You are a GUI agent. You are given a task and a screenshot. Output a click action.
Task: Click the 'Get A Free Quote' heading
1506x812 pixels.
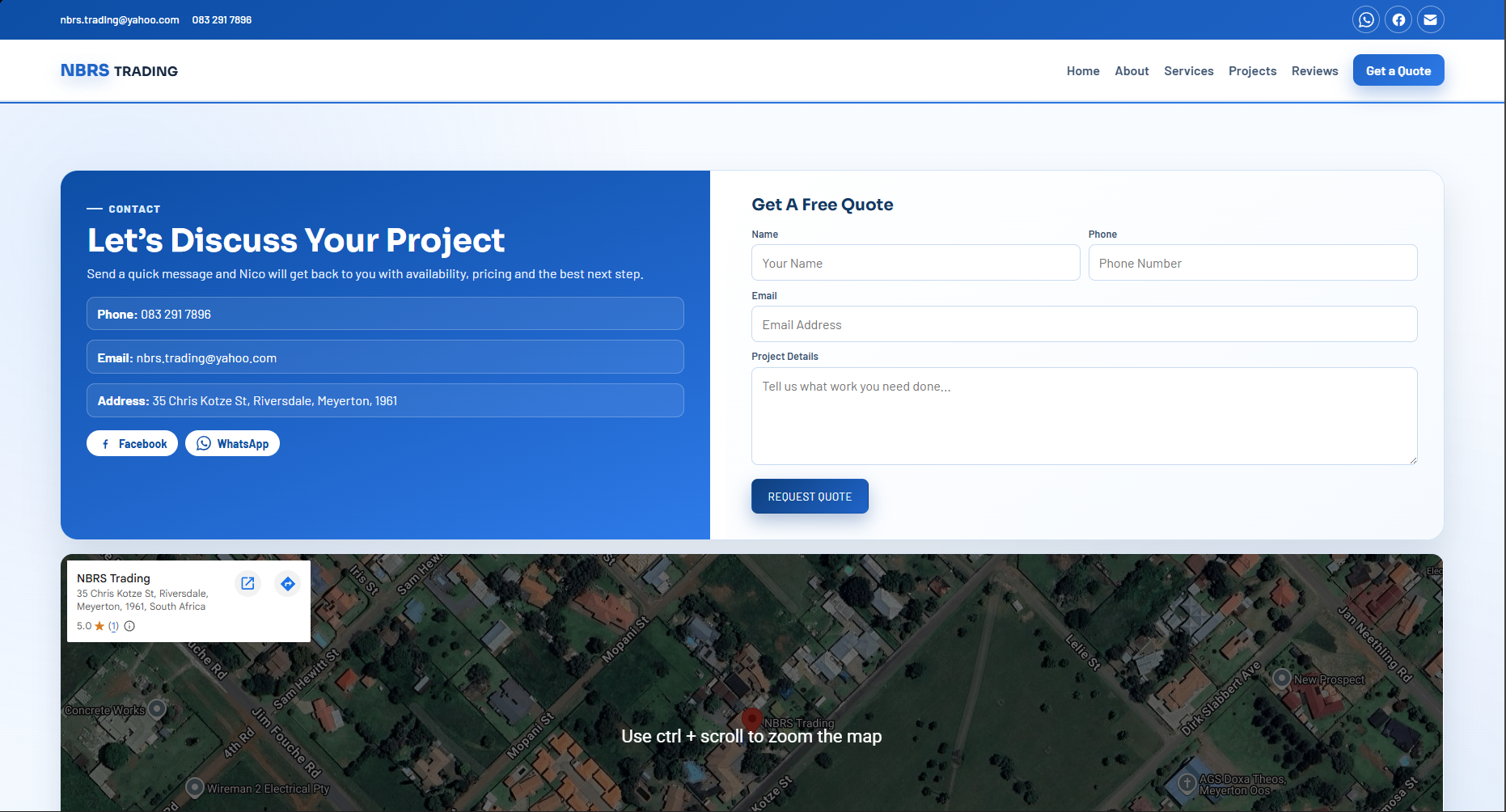[823, 205]
